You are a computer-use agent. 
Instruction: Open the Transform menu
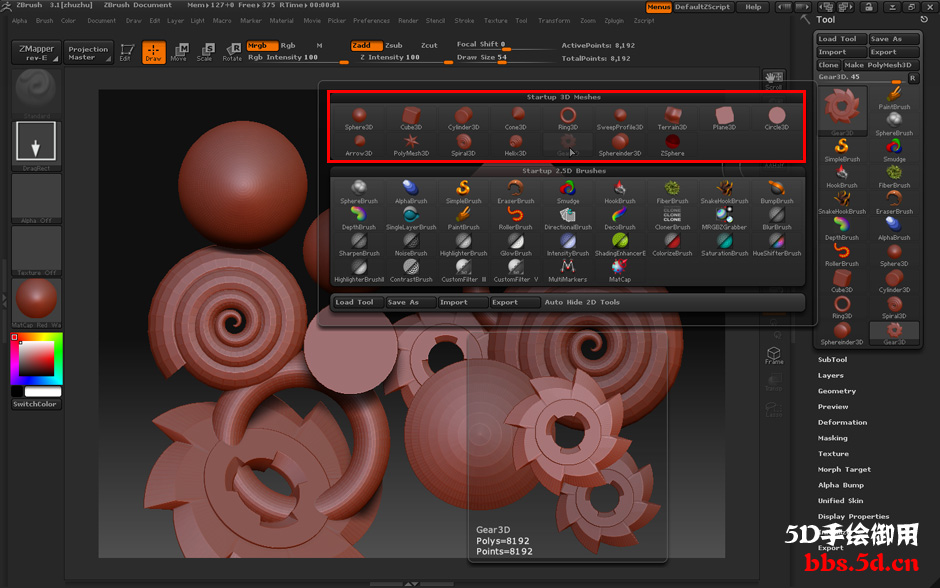554,20
